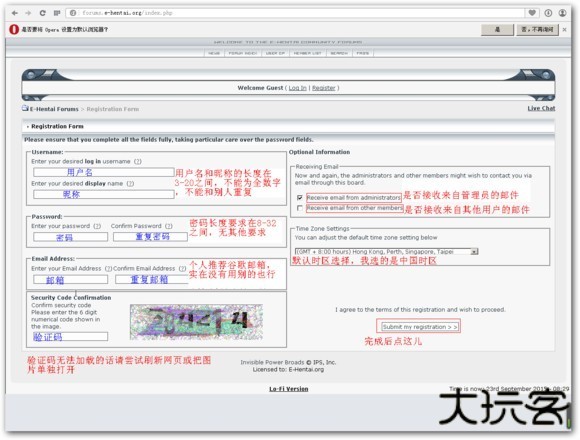
Task: Click the captcha security code image
Action: coord(196,322)
